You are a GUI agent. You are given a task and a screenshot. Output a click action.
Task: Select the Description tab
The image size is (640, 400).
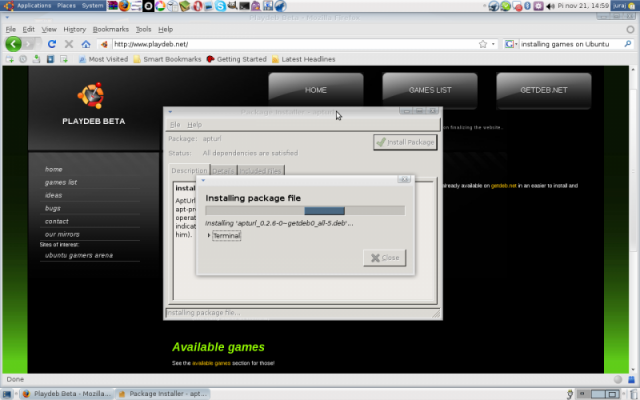pos(189,170)
